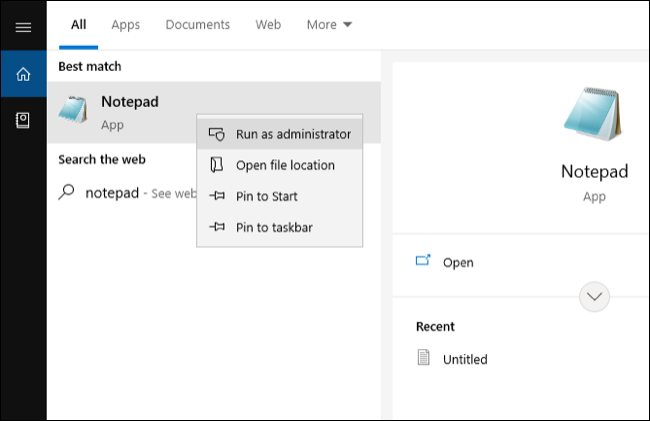This screenshot has height=421, width=650.
Task: Open the Untitled recent file
Action: pos(464,359)
